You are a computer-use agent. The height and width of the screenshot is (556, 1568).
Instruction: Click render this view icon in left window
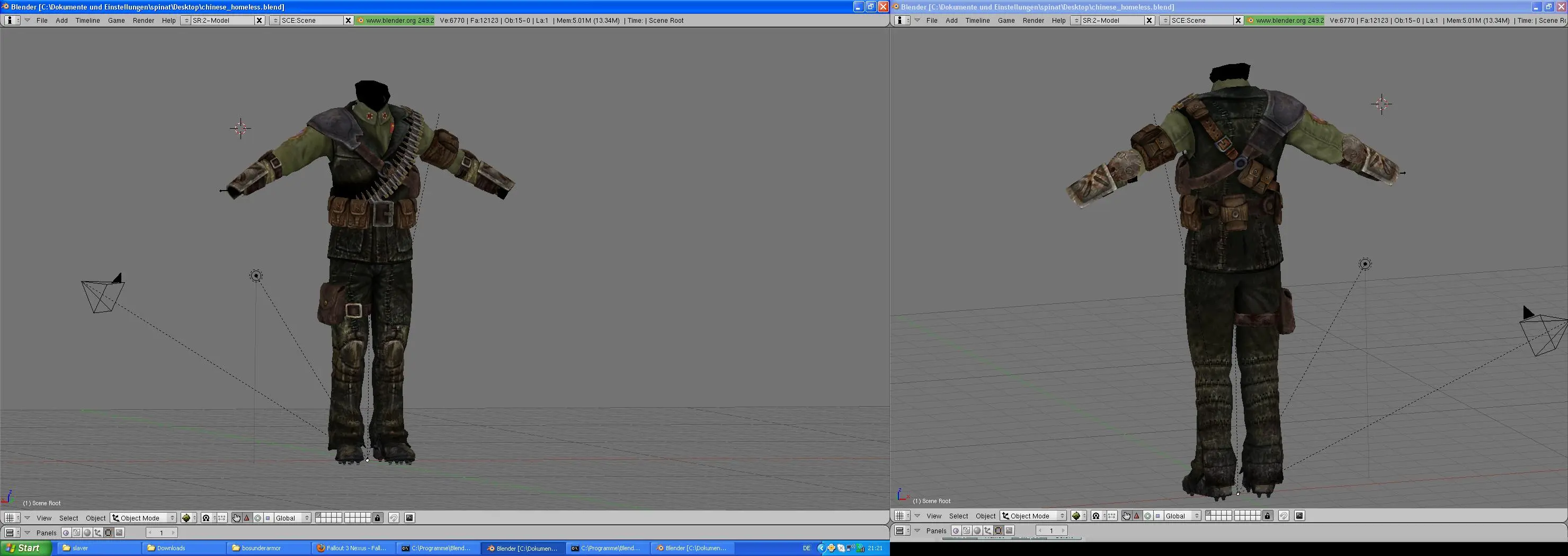409,518
